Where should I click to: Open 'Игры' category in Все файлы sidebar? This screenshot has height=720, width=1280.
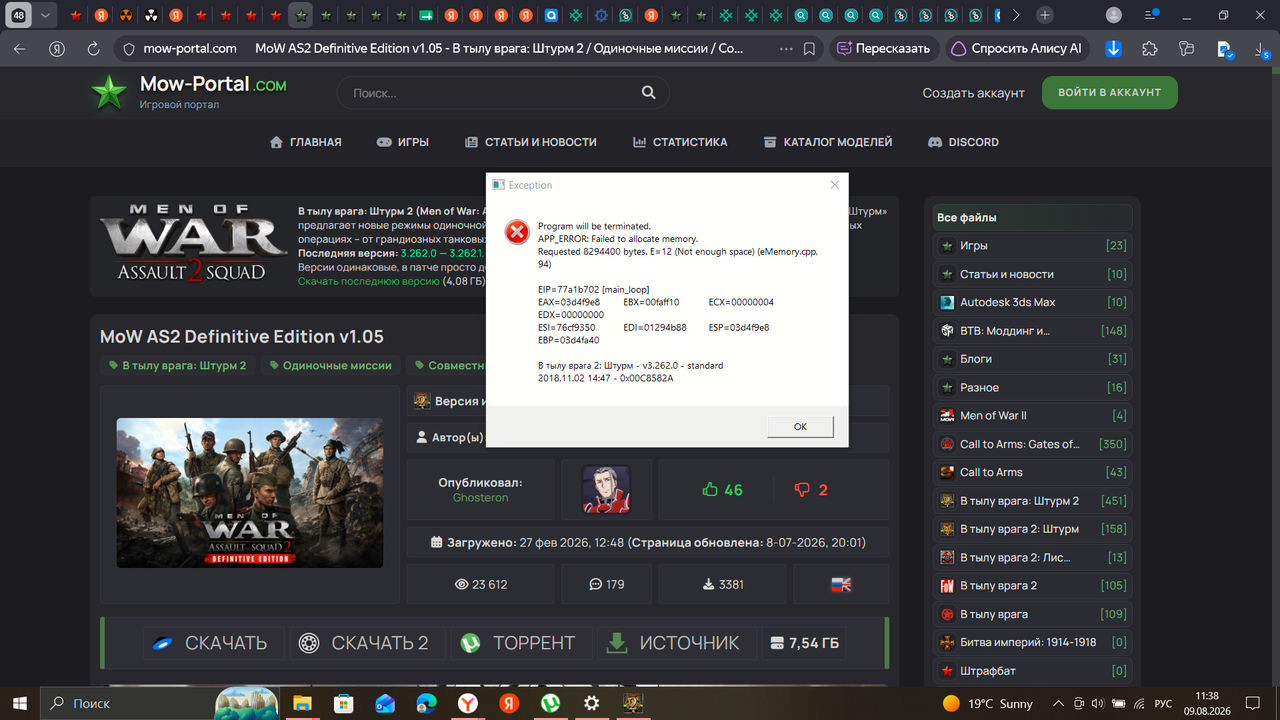click(1032, 246)
